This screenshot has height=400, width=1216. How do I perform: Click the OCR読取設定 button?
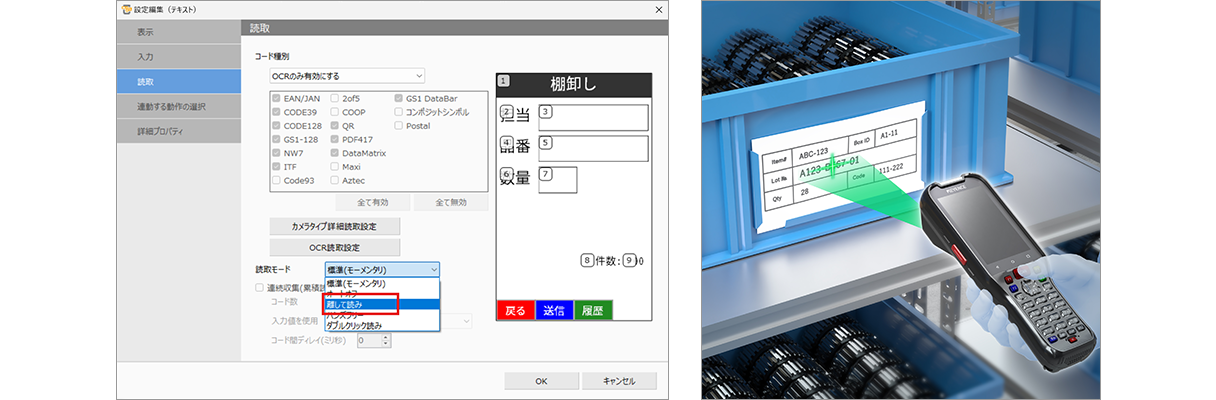pyautogui.click(x=334, y=247)
